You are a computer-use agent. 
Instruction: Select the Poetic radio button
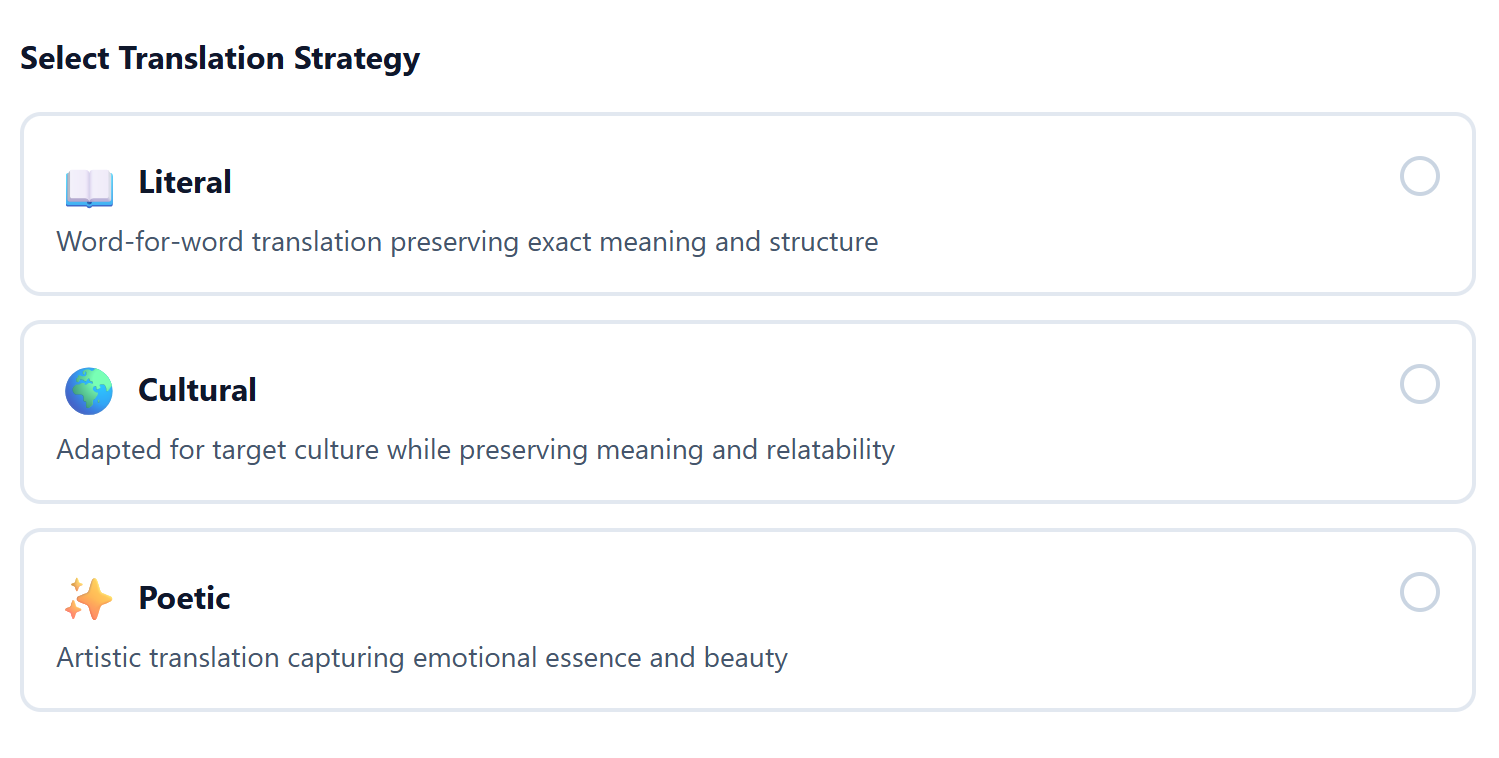1419,592
